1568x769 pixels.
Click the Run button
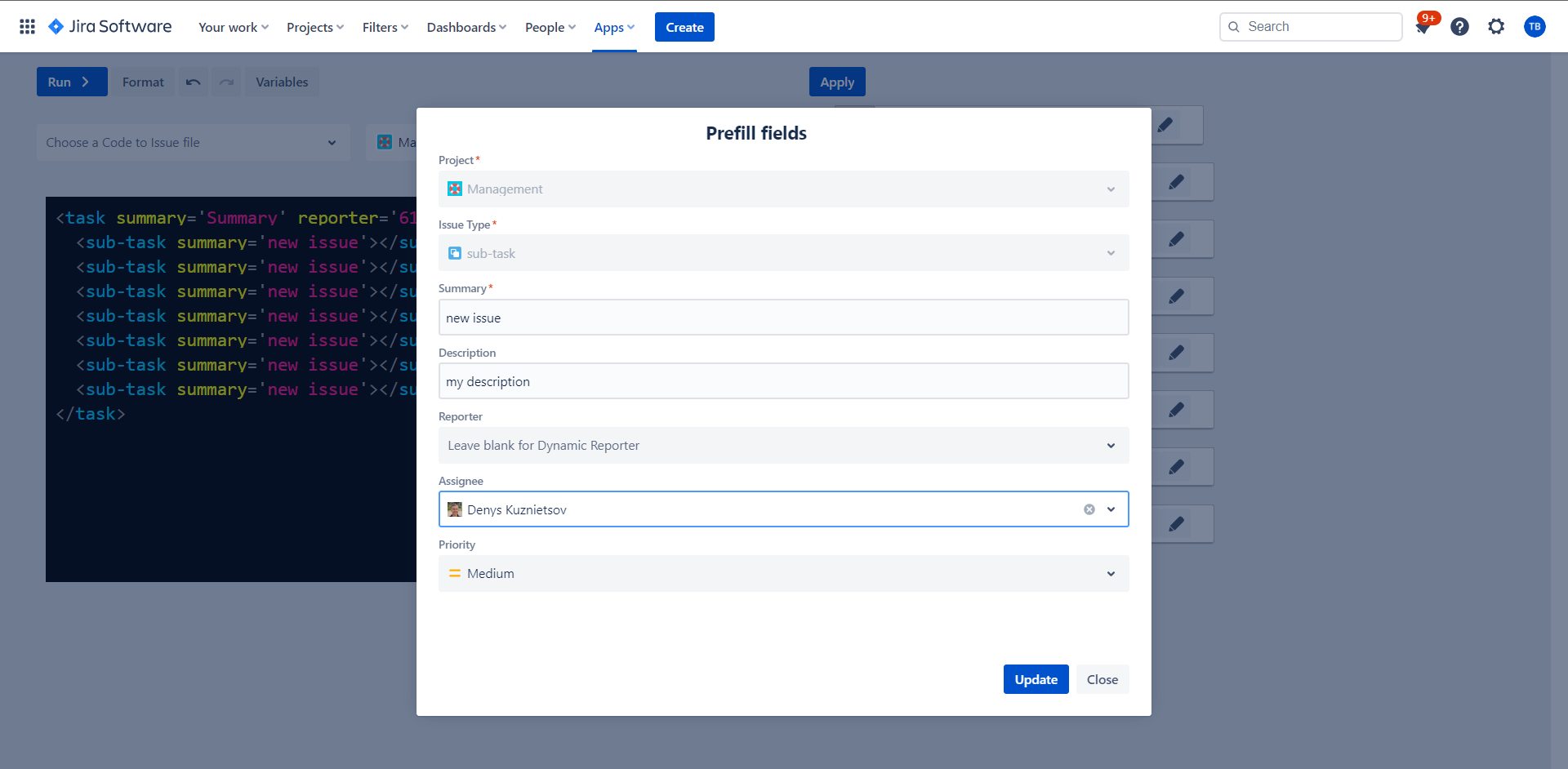pos(72,82)
